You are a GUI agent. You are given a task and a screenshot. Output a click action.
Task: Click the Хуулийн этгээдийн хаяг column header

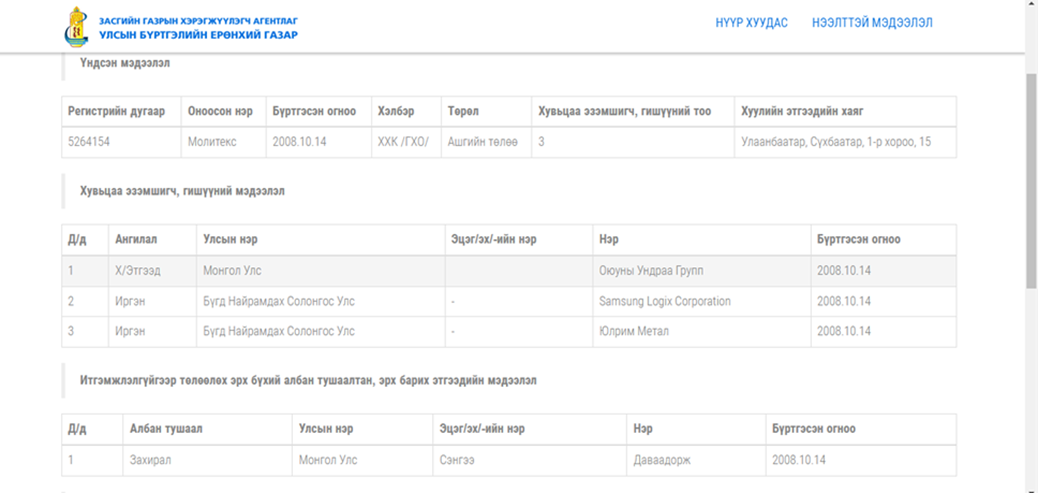845,111
